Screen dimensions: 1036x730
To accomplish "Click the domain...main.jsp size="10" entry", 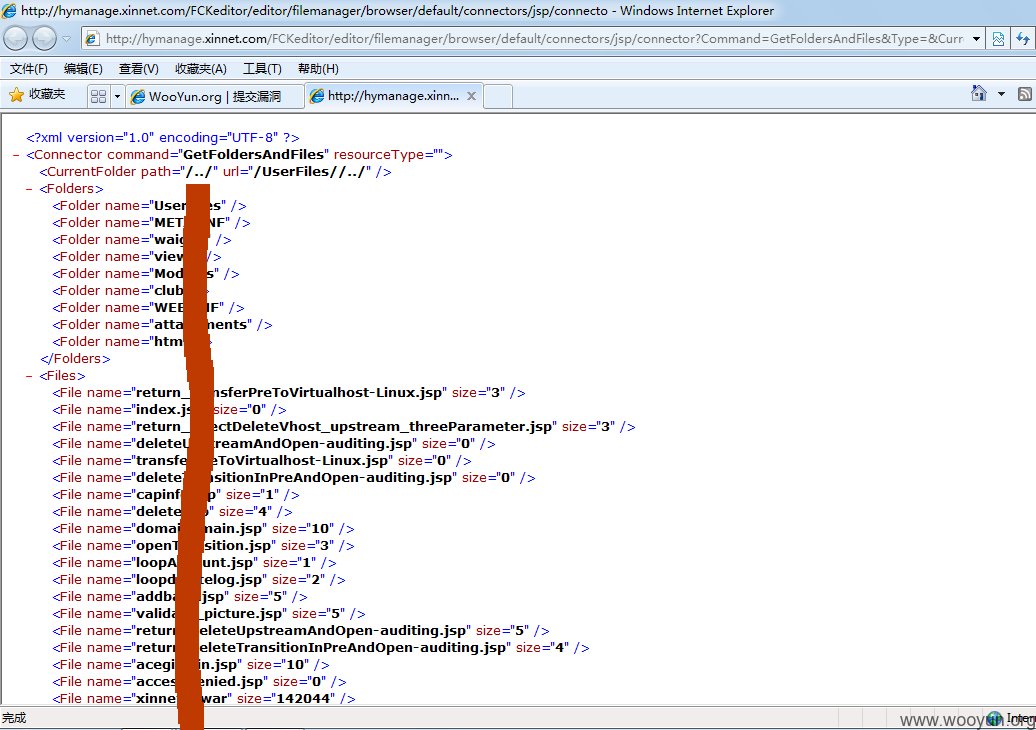I will click(204, 529).
